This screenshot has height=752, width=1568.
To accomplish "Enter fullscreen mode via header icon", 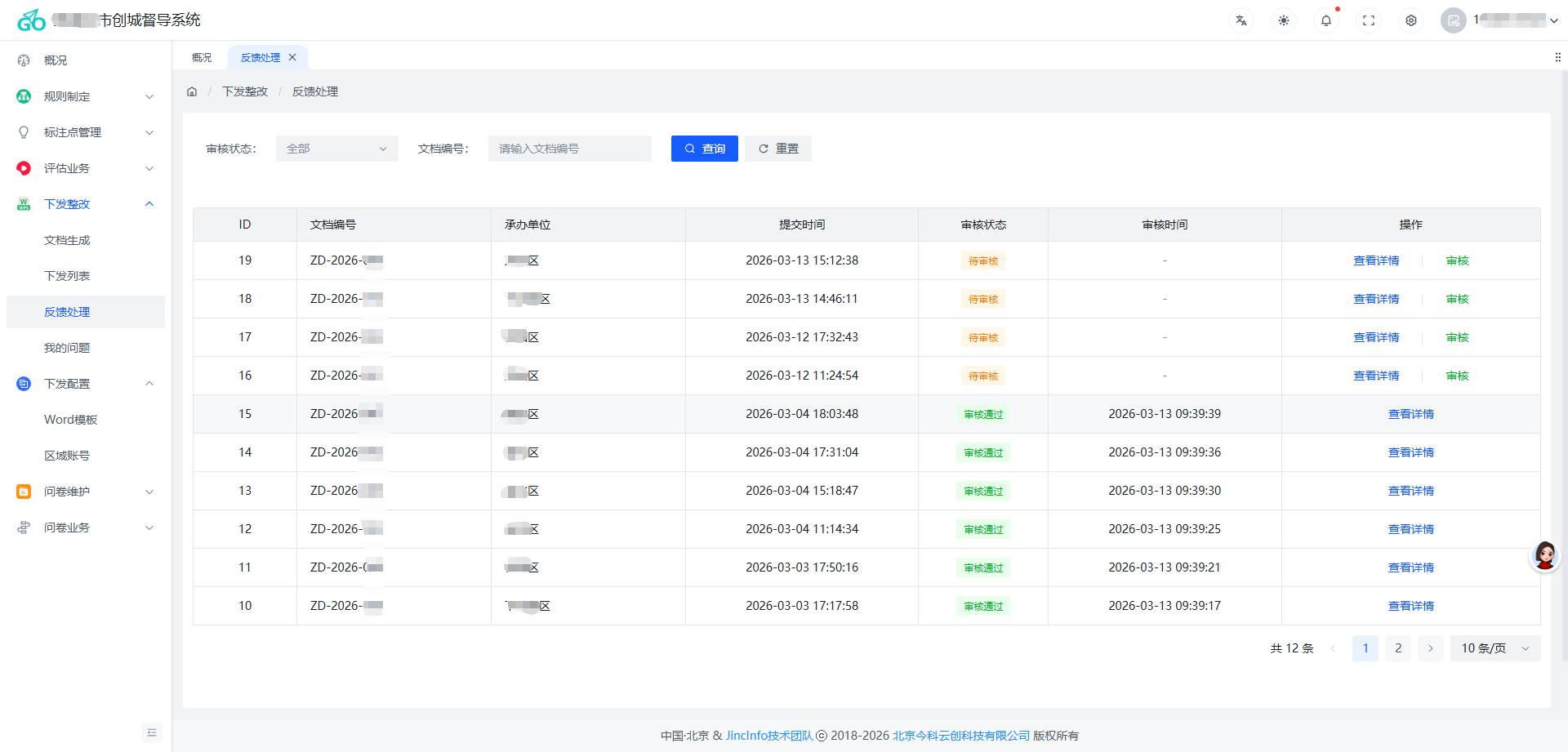I will 1369,20.
